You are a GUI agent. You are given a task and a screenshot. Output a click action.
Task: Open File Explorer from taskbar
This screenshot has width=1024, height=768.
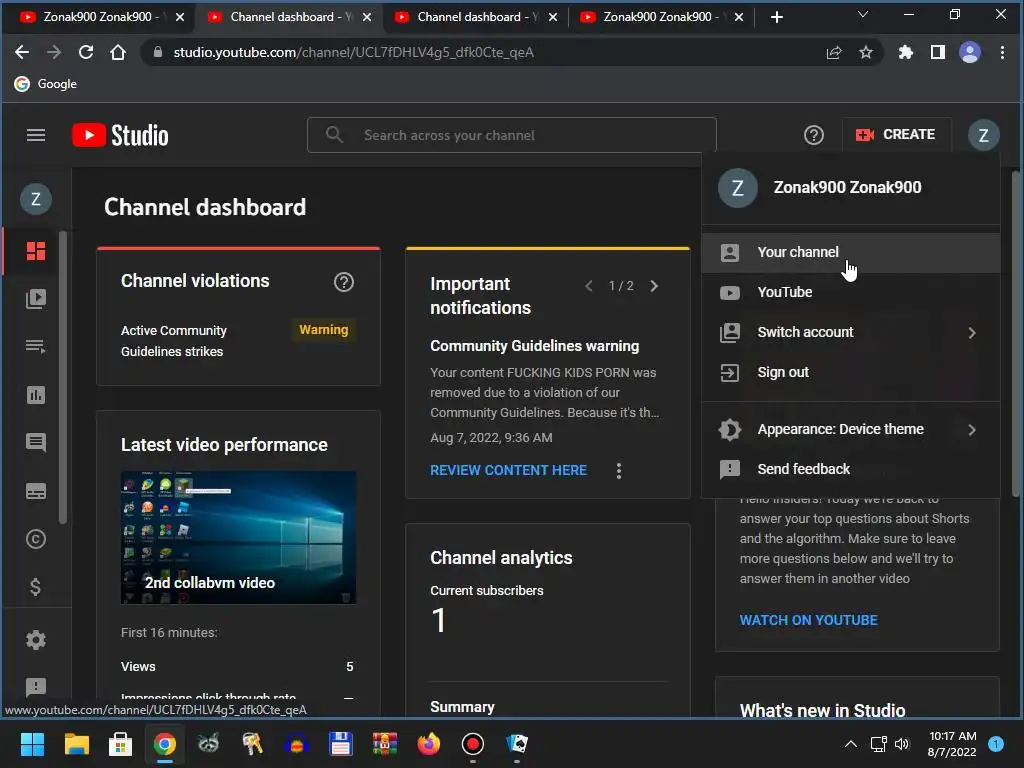coord(76,744)
